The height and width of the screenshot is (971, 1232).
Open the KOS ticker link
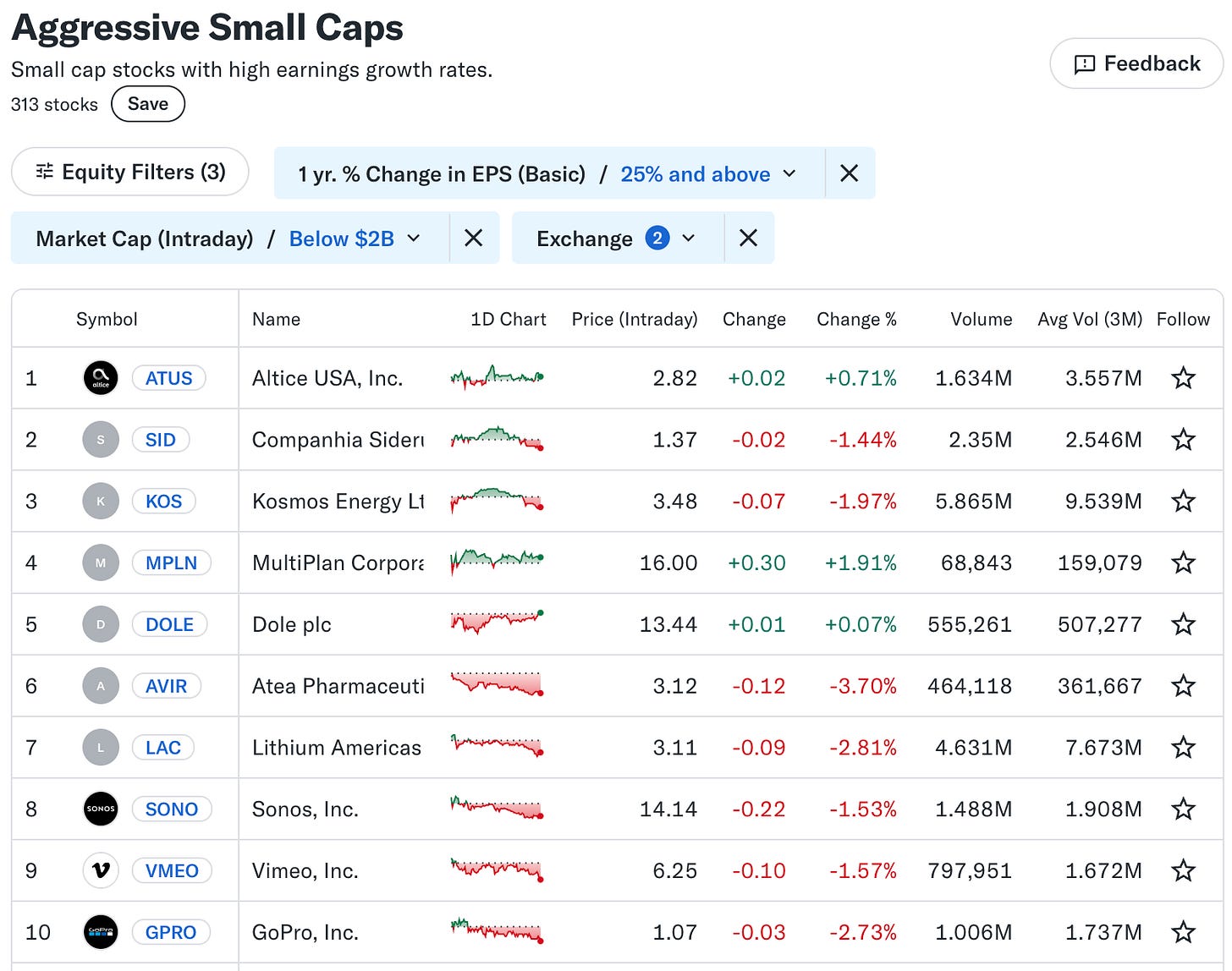click(x=164, y=502)
